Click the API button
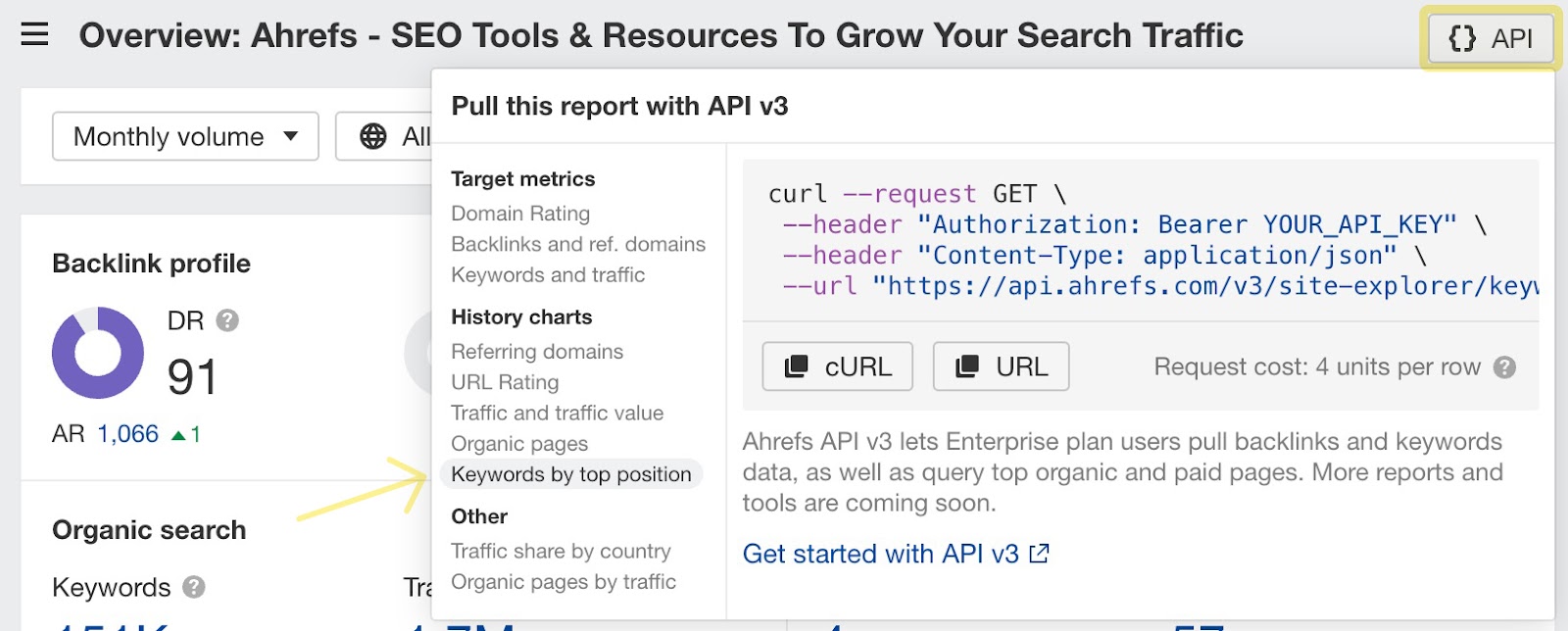1568x631 pixels. coord(1491,39)
